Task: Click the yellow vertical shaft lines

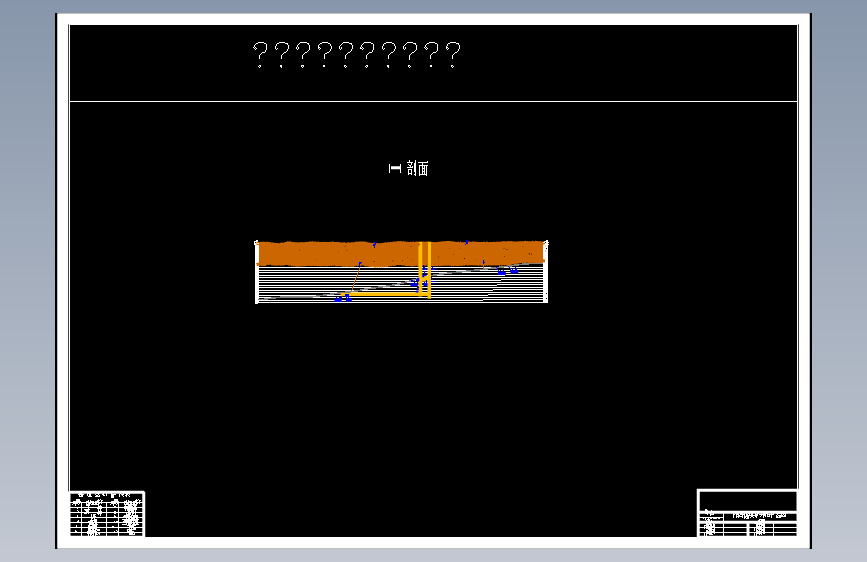Action: (425, 269)
